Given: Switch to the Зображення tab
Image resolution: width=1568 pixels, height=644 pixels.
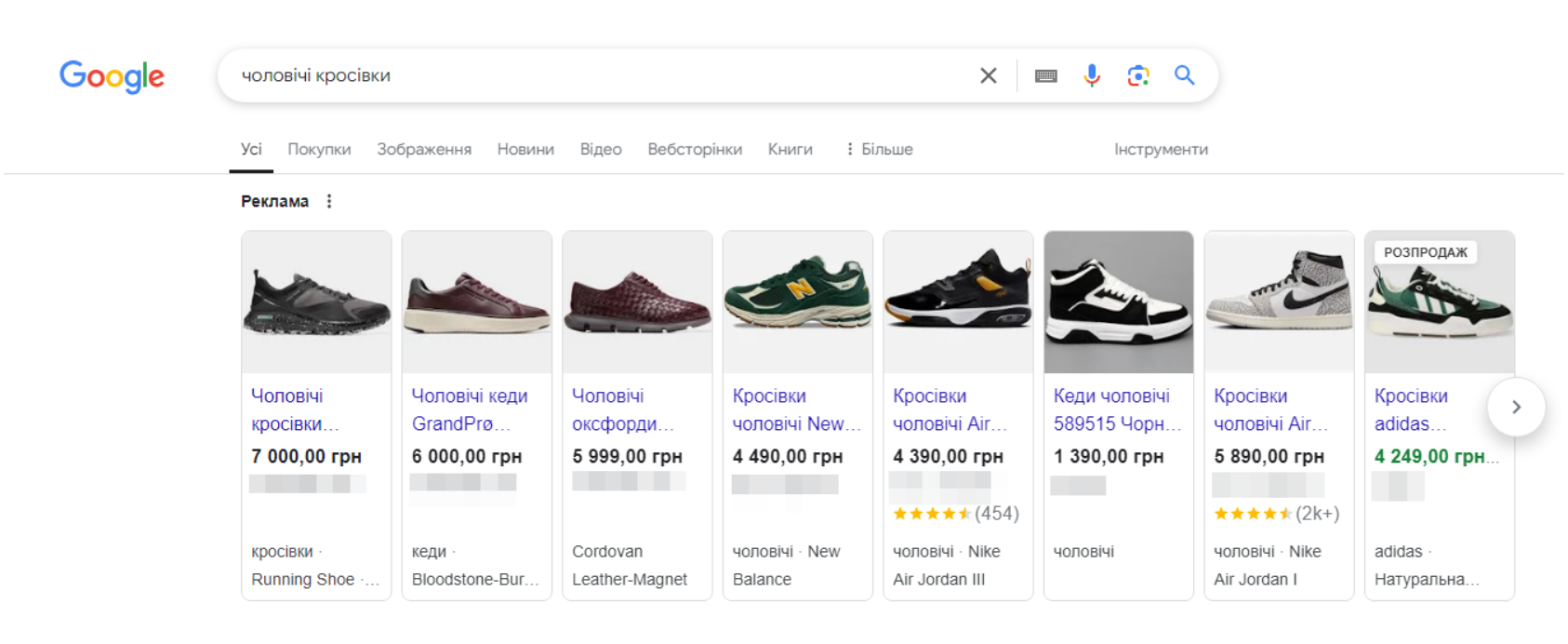Looking at the screenshot, I should 424,149.
